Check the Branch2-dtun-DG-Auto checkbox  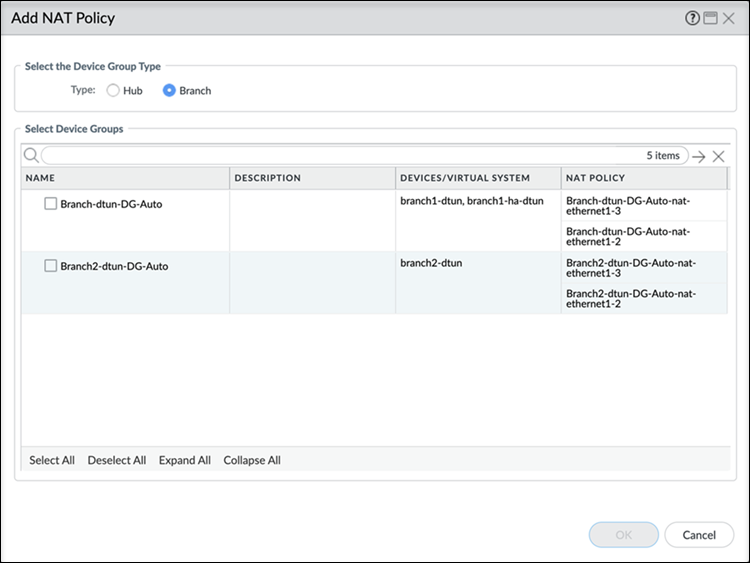click(x=51, y=266)
